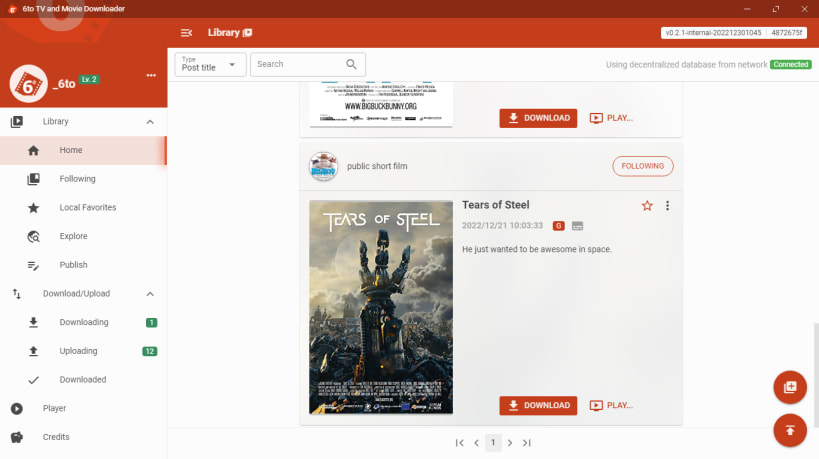Click the Local Favorites star icon
The height and width of the screenshot is (459, 819).
pyautogui.click(x=33, y=208)
